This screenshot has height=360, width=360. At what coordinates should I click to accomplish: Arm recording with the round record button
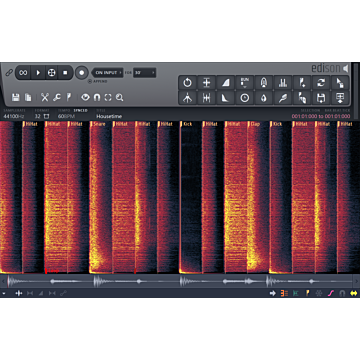[x=82, y=72]
